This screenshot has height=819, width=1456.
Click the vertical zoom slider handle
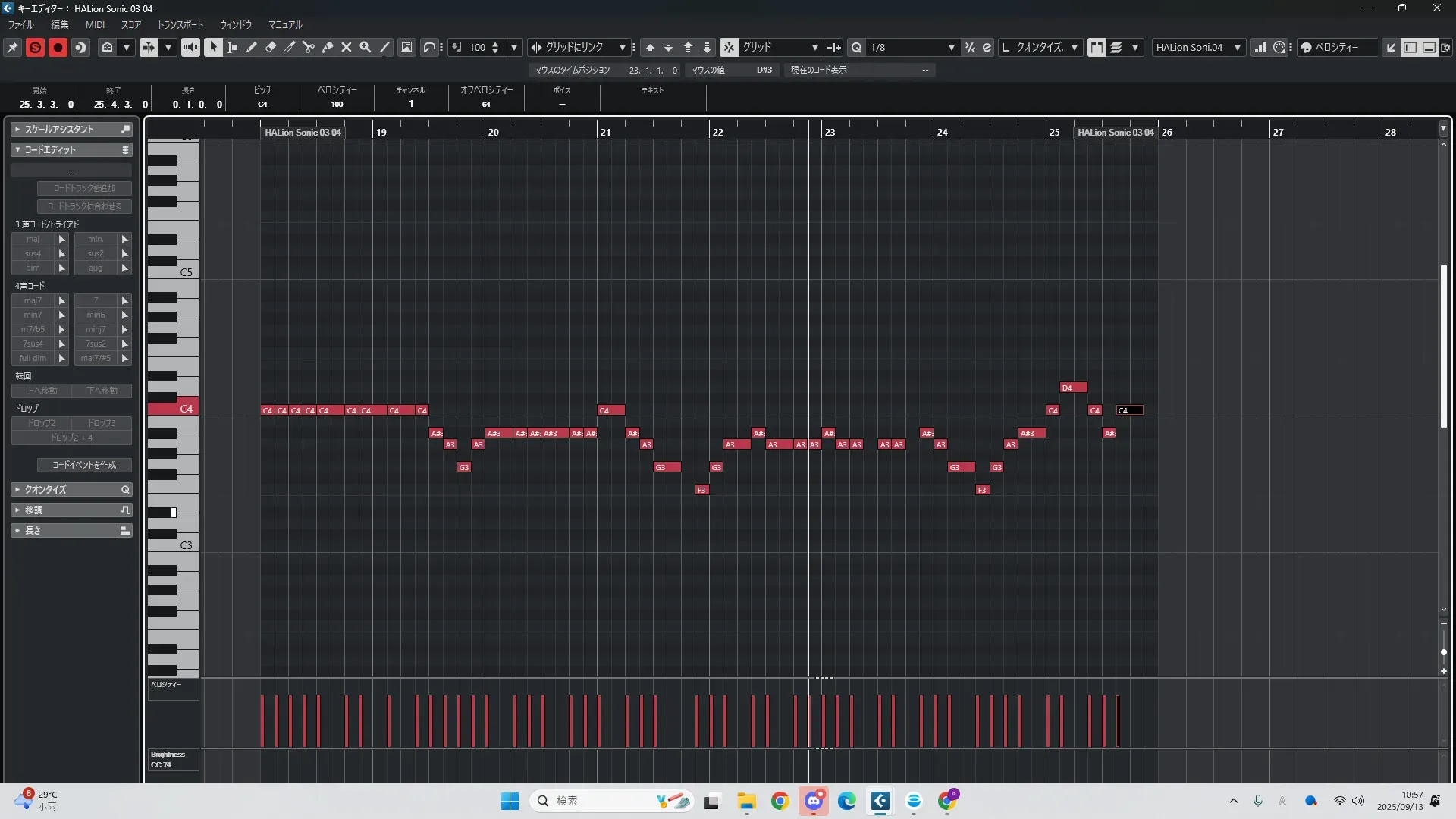tap(1443, 652)
